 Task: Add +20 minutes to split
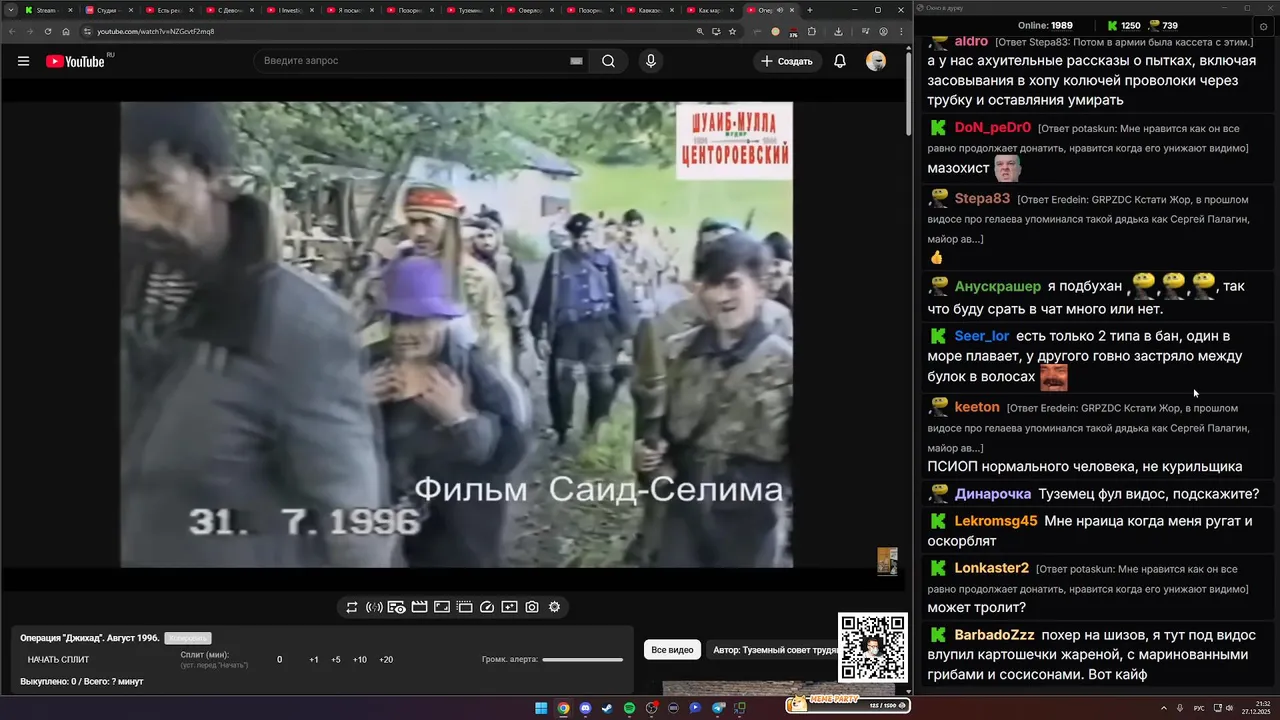tap(386, 660)
